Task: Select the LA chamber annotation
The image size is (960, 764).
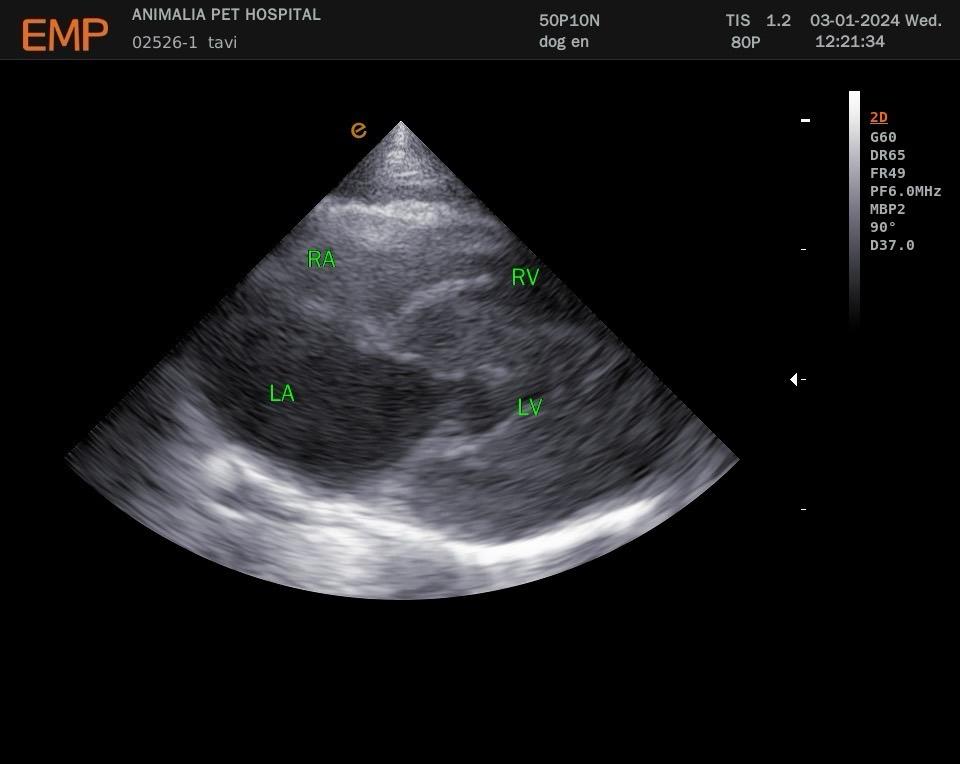Action: (282, 393)
